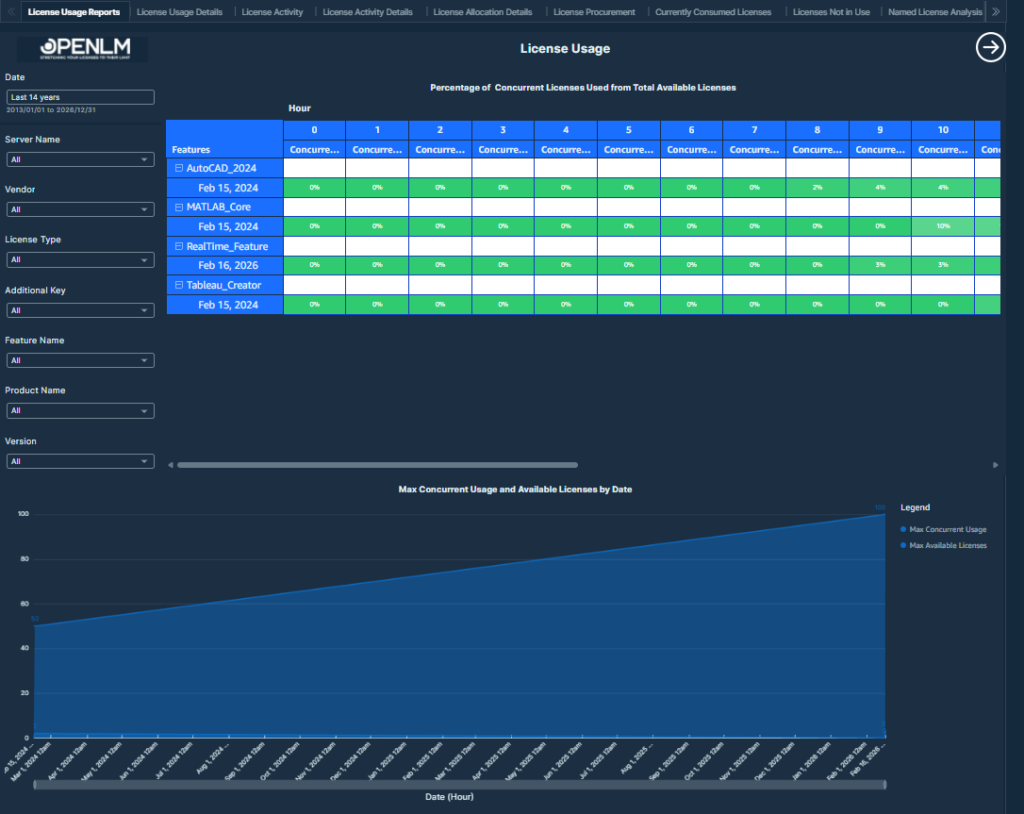Click the chart date range slider
This screenshot has width=1024, height=814.
[x=460, y=785]
